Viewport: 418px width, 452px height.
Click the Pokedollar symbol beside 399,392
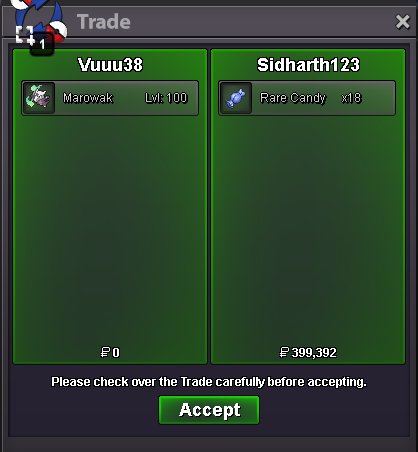click(284, 352)
